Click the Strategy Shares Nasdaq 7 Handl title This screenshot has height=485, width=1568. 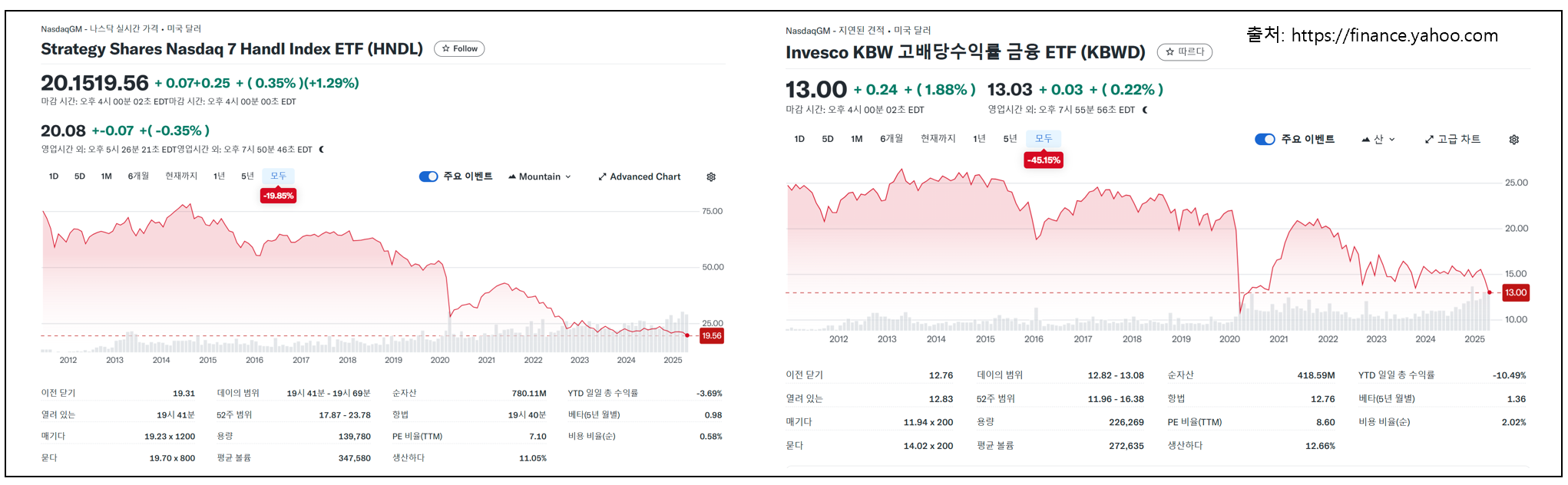pyautogui.click(x=232, y=49)
